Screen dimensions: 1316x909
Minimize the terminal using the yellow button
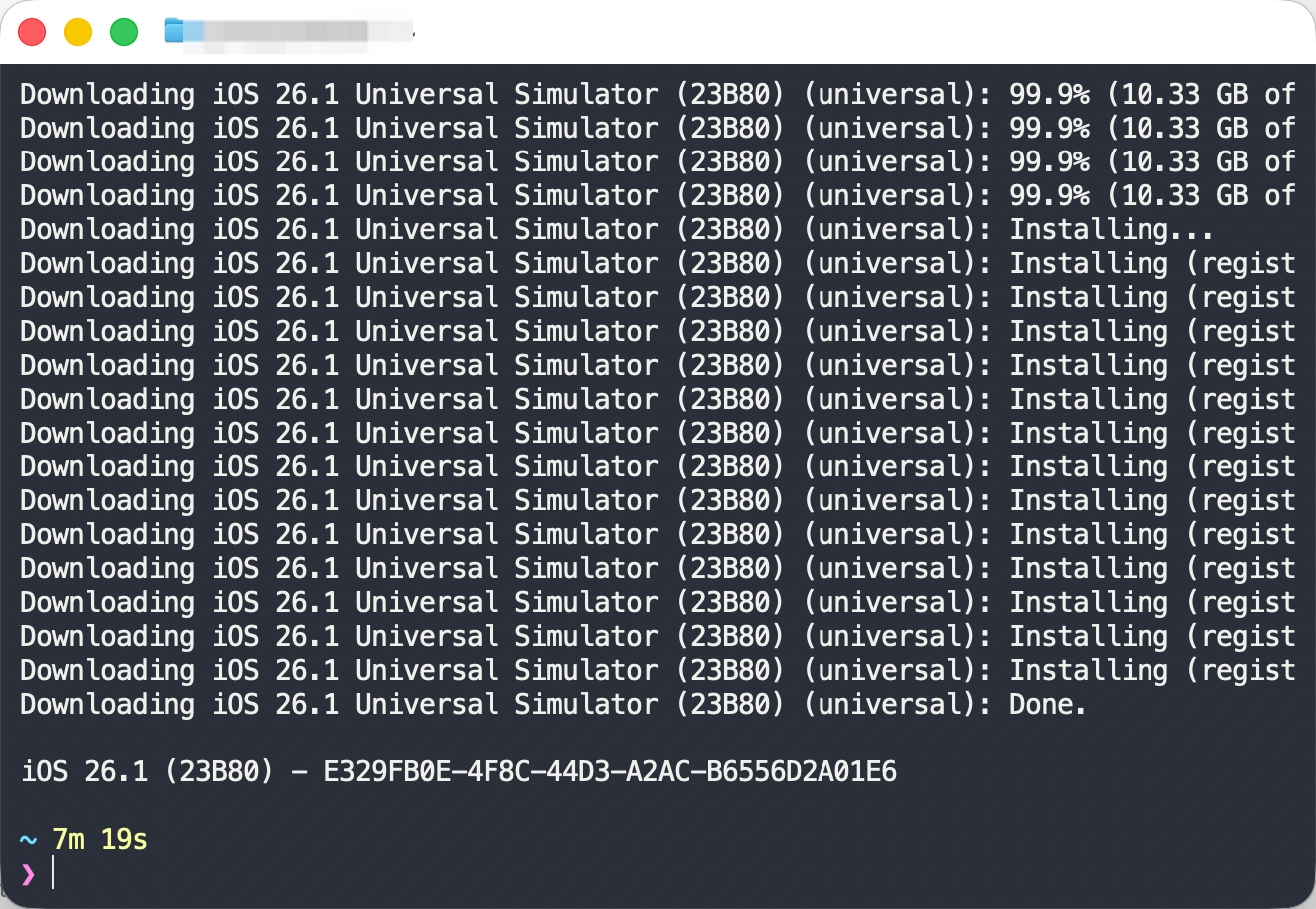78,32
